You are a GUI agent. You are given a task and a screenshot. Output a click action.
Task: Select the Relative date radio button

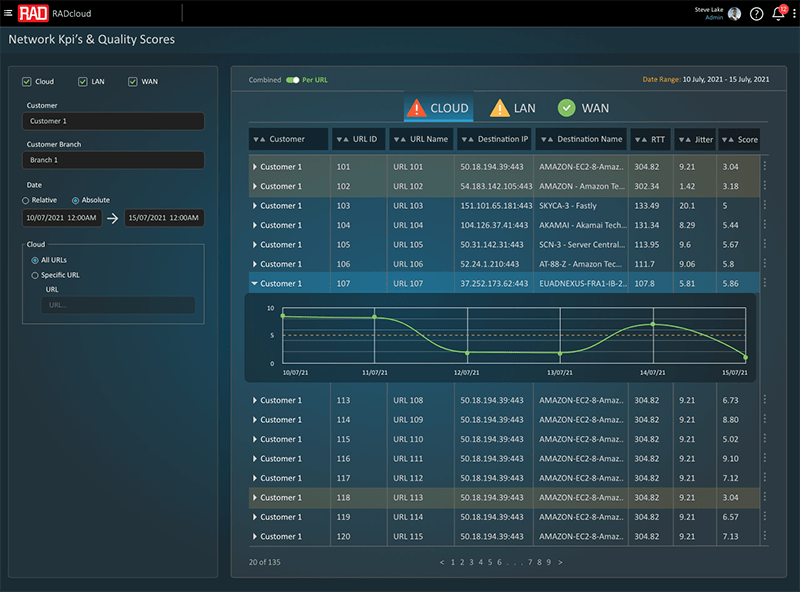pos(27,200)
